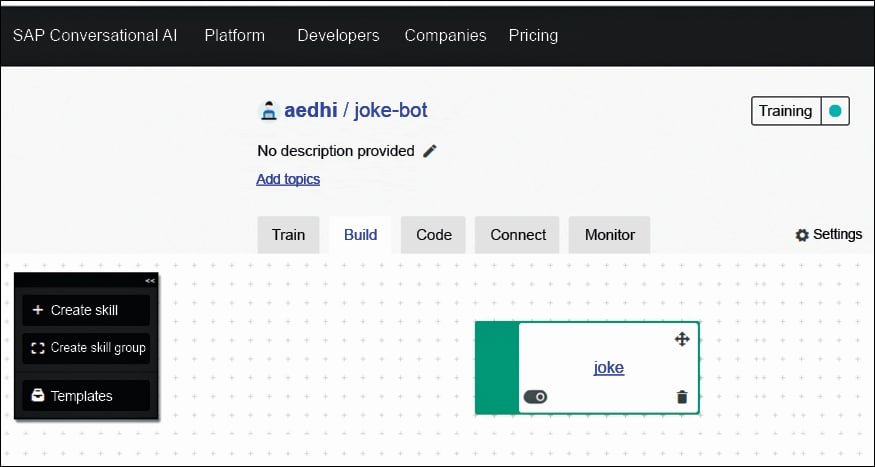Open the Code tab
875x467 pixels.
click(433, 235)
